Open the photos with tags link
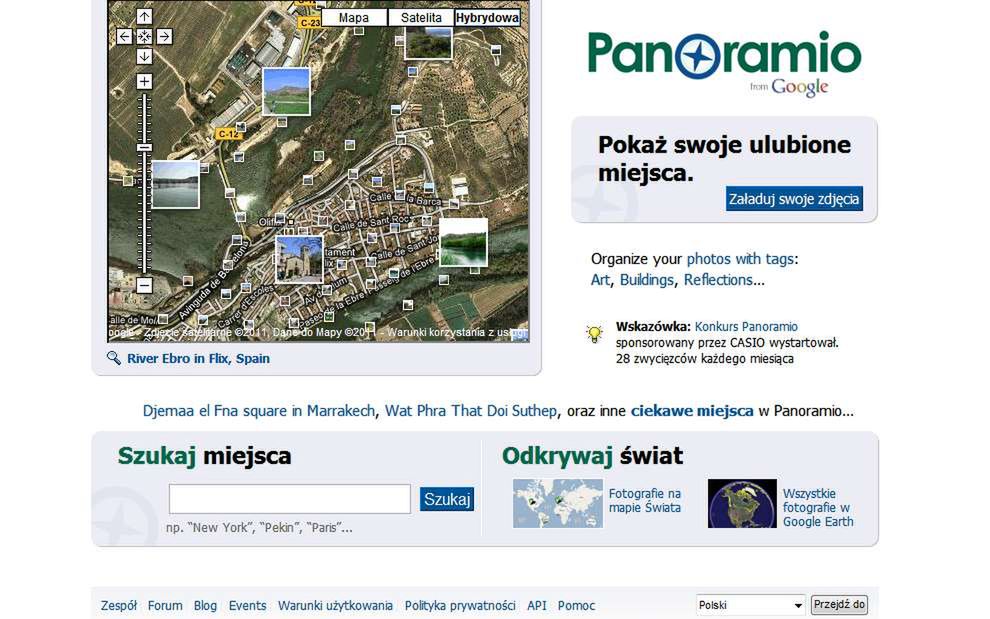The height and width of the screenshot is (619, 990). tap(740, 259)
